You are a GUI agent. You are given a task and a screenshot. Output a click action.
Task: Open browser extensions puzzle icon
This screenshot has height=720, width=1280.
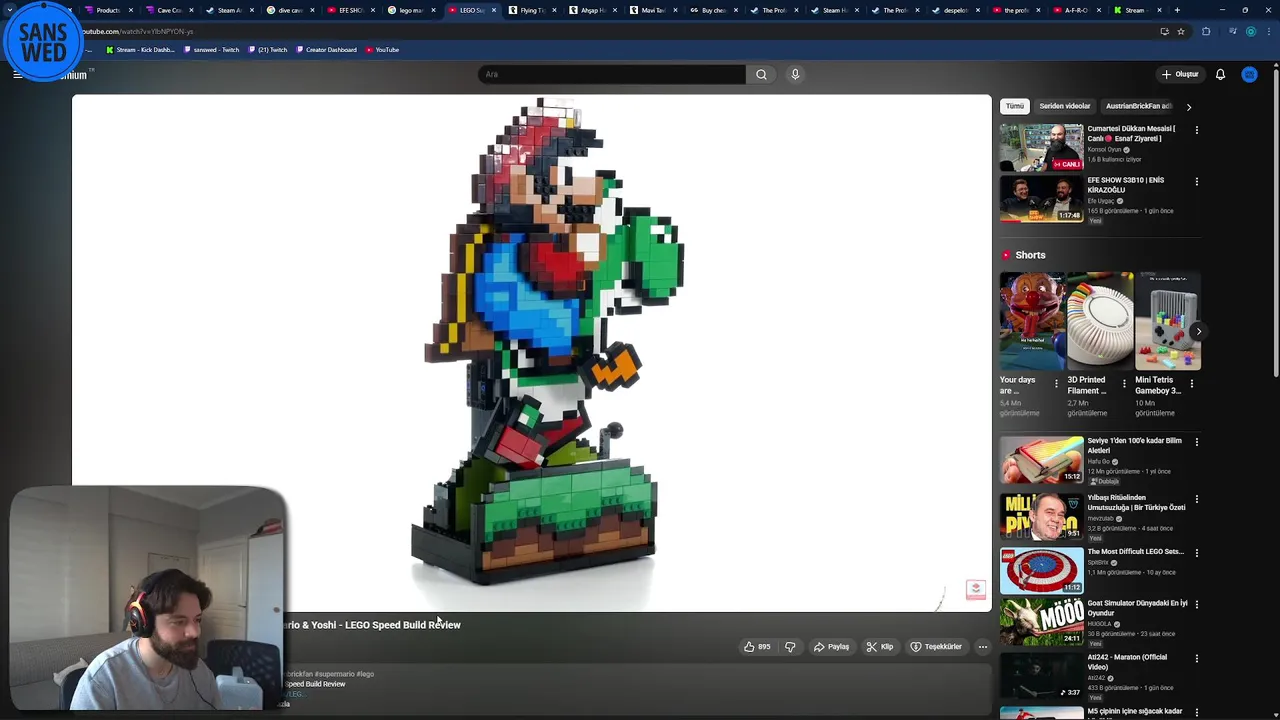[x=1206, y=31]
